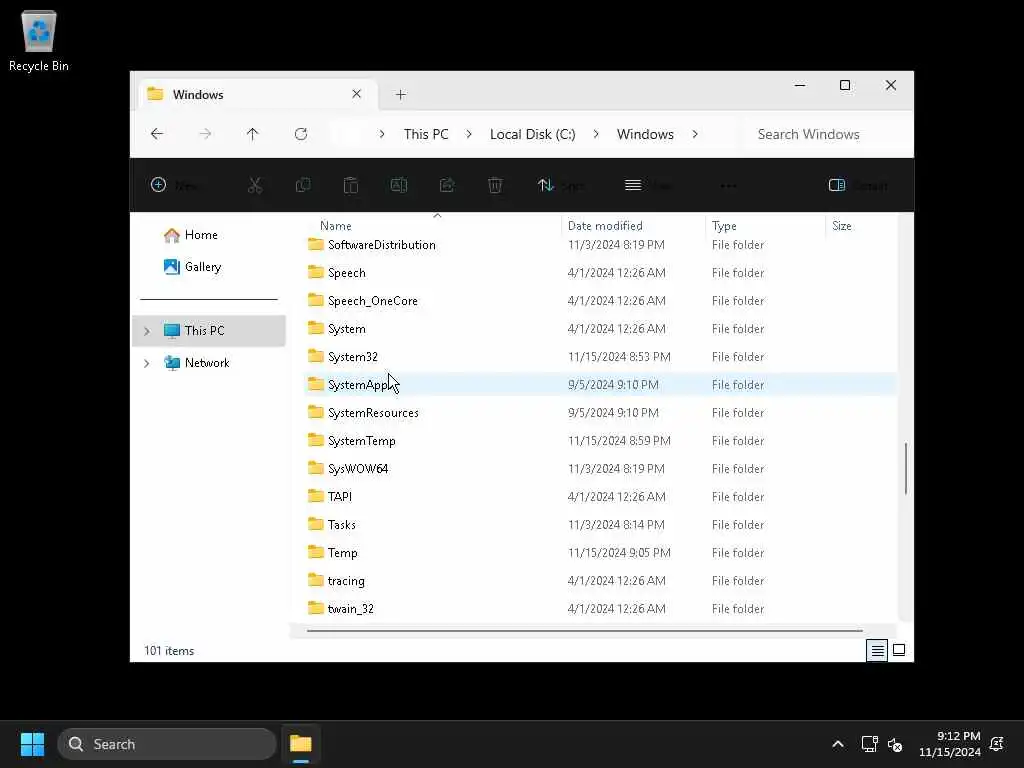Click the Local Disk (C:) breadcrumb
The width and height of the screenshot is (1024, 768).
532,134
